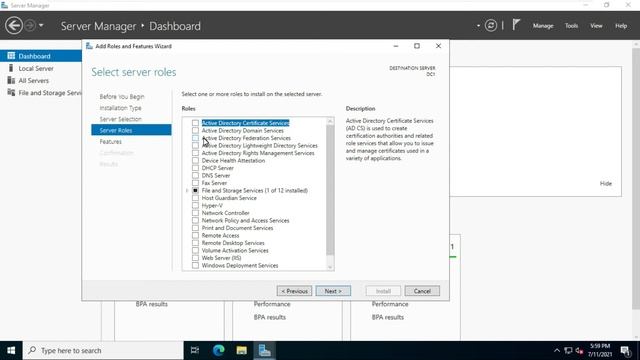Open File Explorer from the taskbar
This screenshot has width=640, height=360.
point(242,351)
